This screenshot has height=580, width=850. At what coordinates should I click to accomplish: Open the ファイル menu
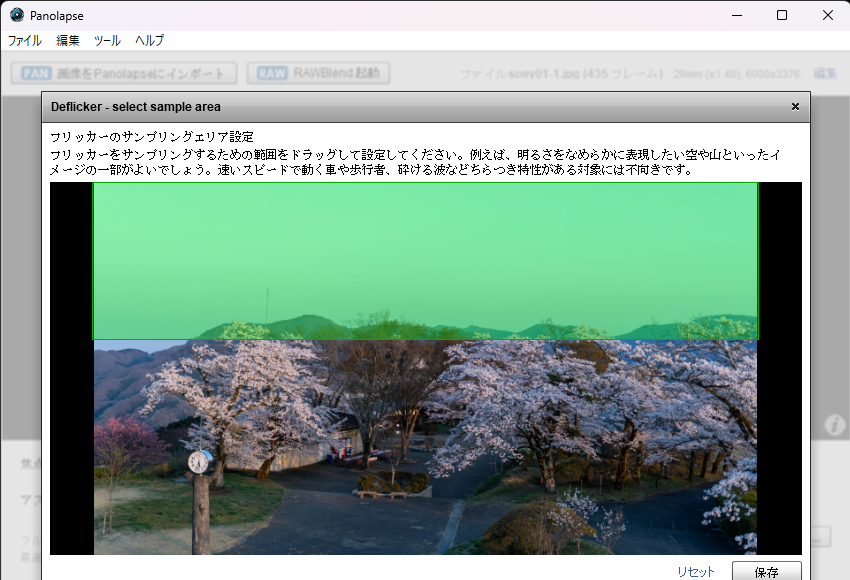click(x=25, y=41)
